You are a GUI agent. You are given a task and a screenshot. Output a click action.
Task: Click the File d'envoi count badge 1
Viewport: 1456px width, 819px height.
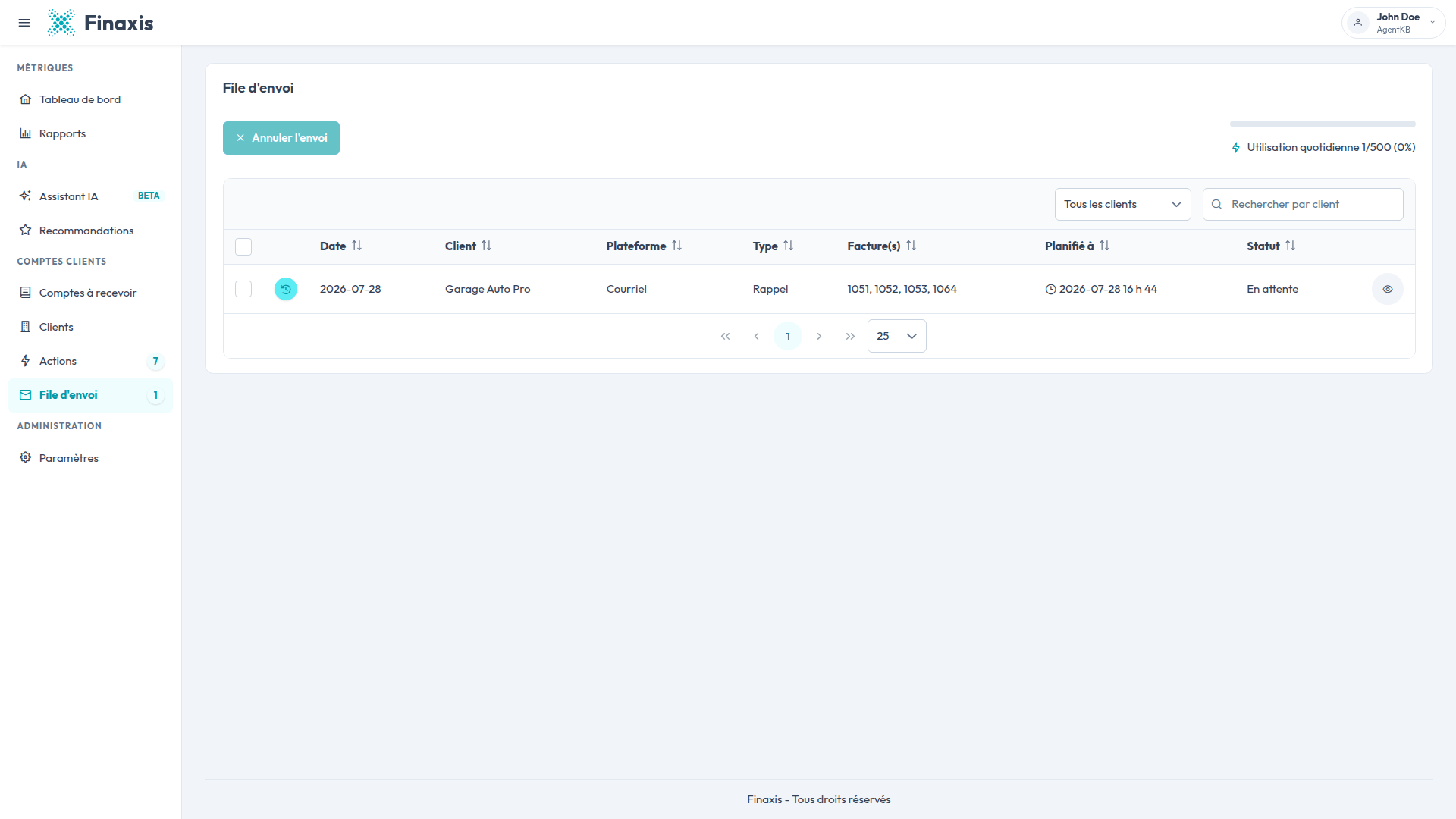point(155,395)
